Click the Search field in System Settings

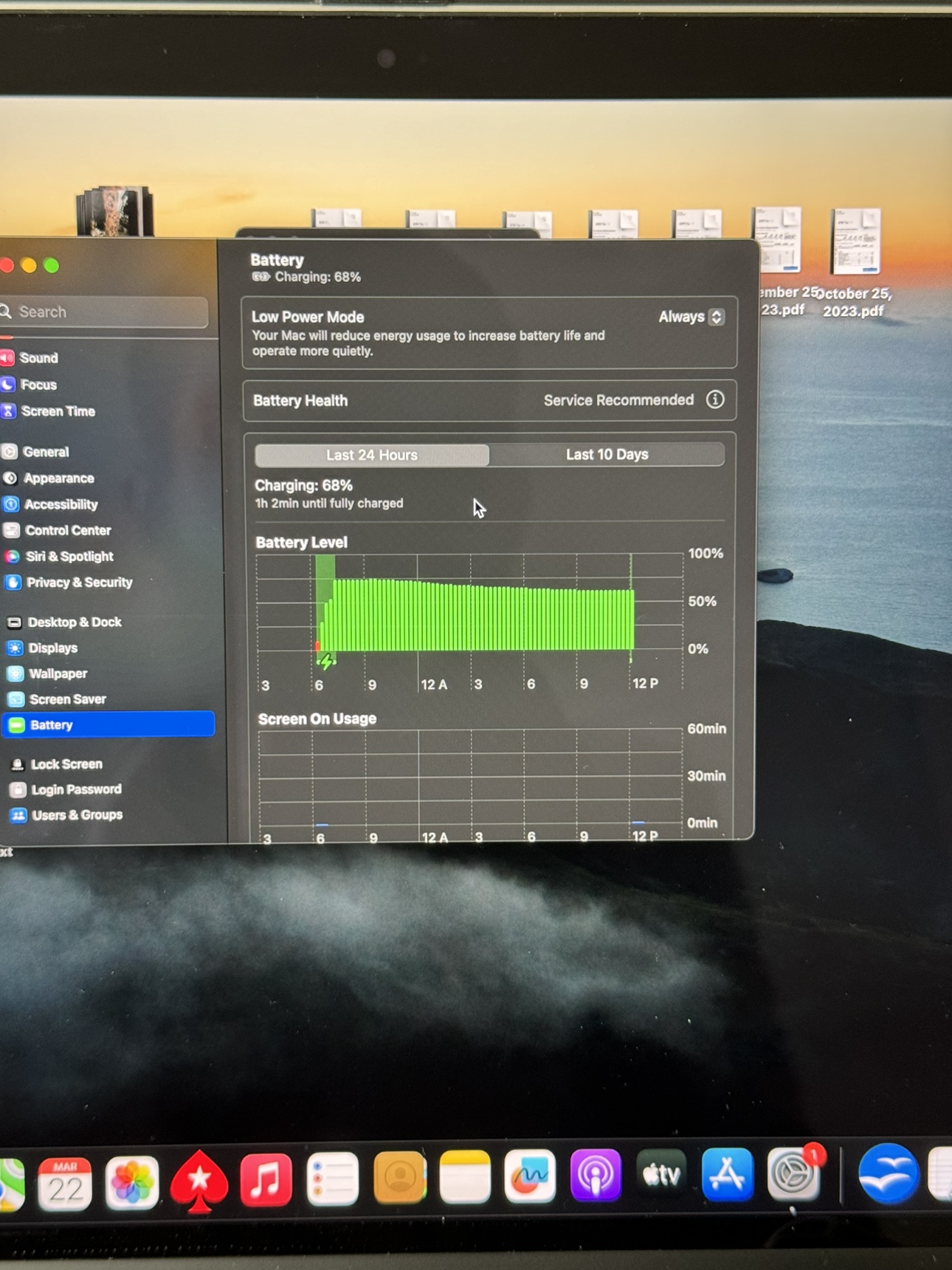click(104, 312)
